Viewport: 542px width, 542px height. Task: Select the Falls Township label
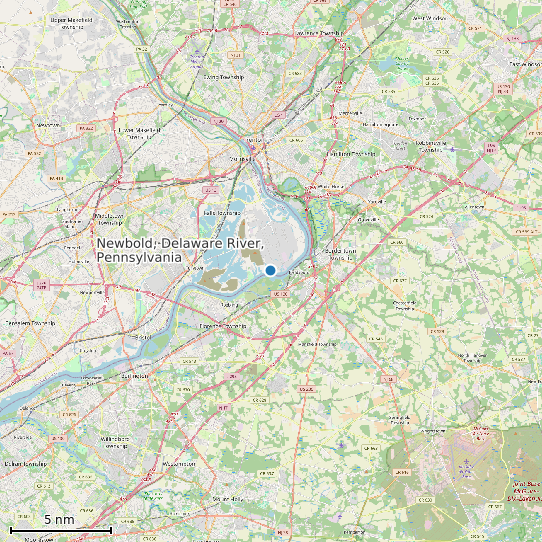click(x=222, y=213)
